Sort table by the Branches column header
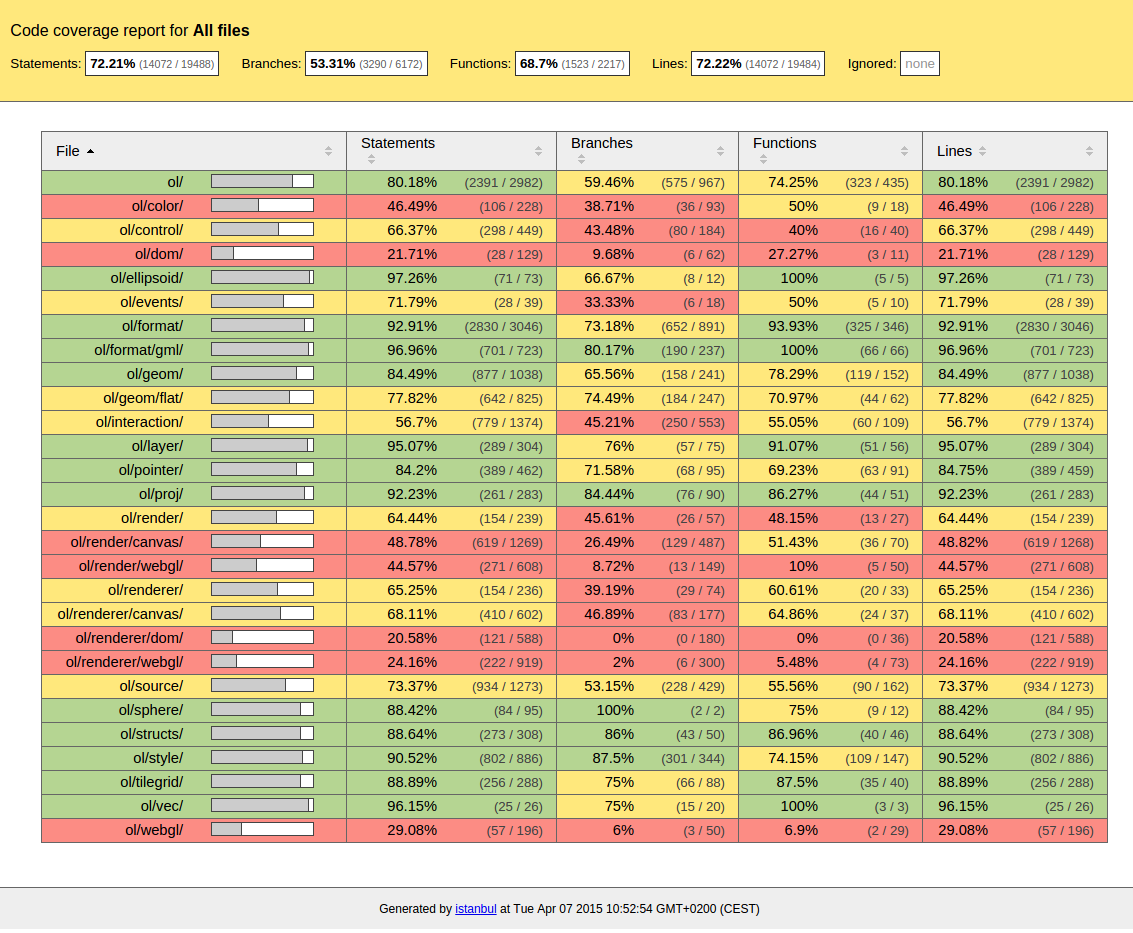The height and width of the screenshot is (933, 1133). click(601, 143)
